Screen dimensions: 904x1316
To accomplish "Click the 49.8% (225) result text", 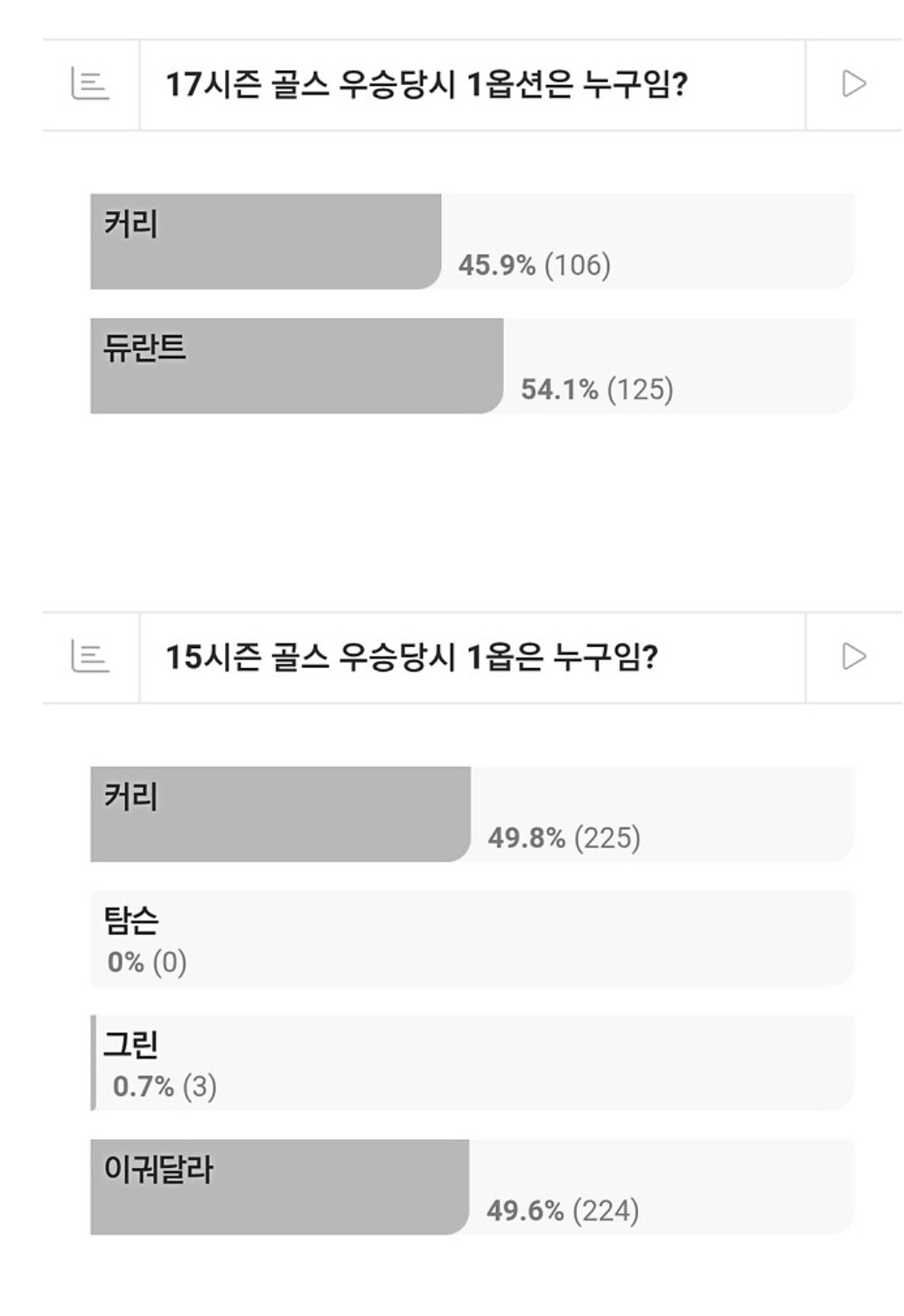I will coord(564,837).
